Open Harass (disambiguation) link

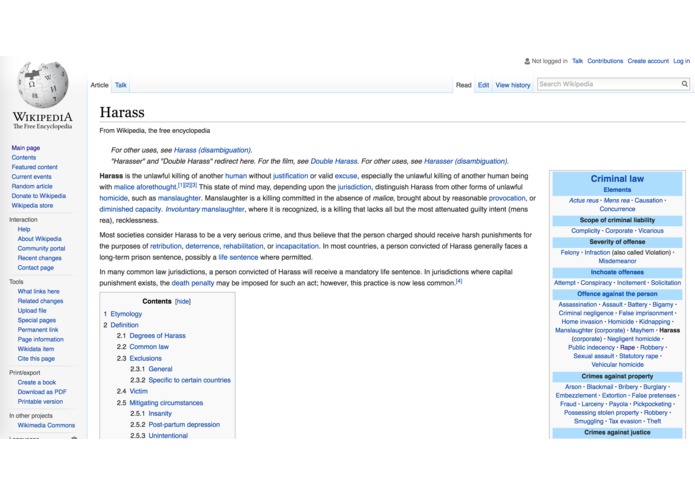(212, 150)
